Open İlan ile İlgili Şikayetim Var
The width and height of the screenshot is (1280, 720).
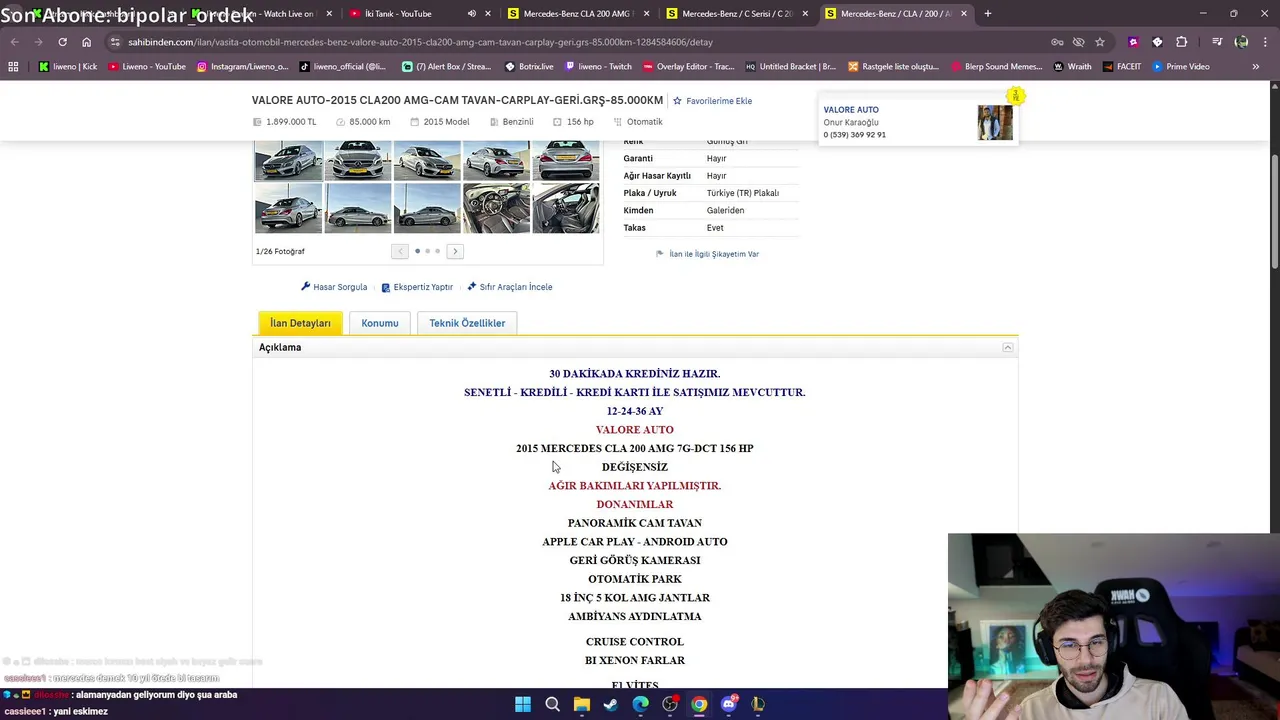(707, 254)
